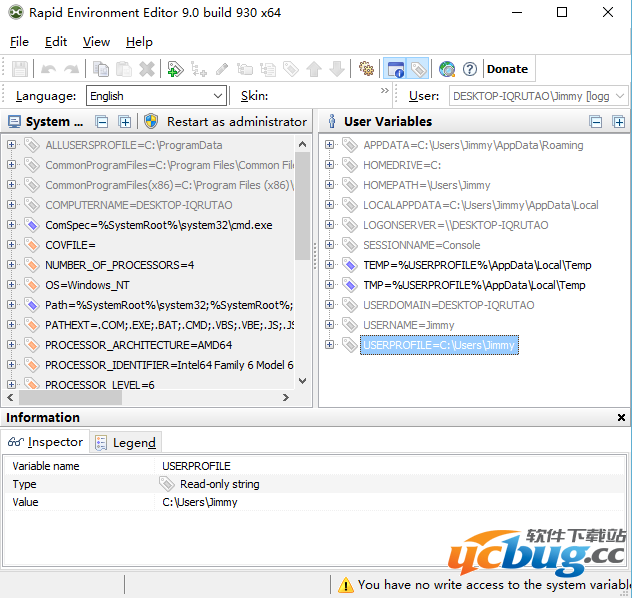Expand all User Variables with plus icon
This screenshot has height=598, width=632.
click(x=619, y=122)
